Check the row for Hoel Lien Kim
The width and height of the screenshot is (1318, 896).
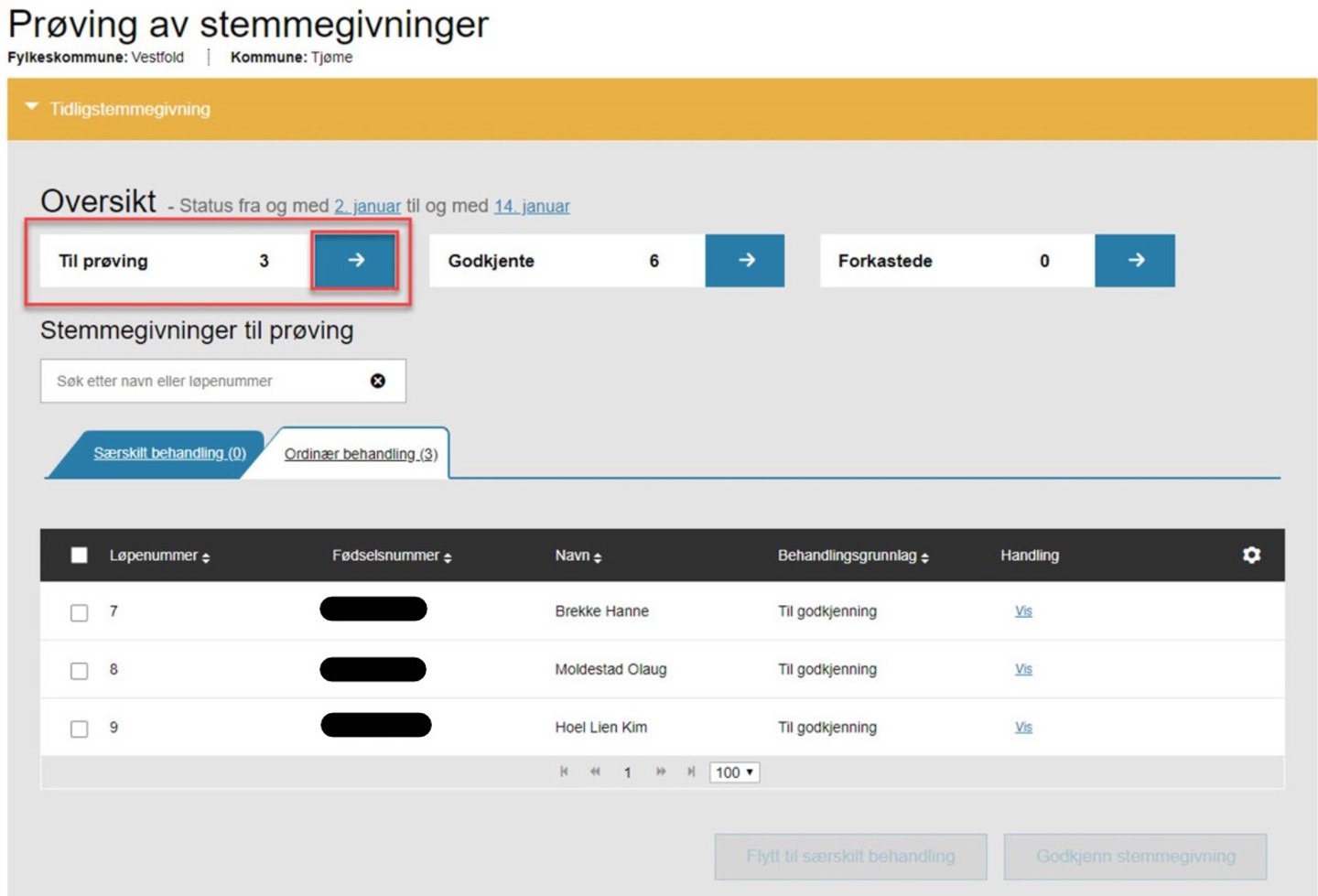coord(80,729)
